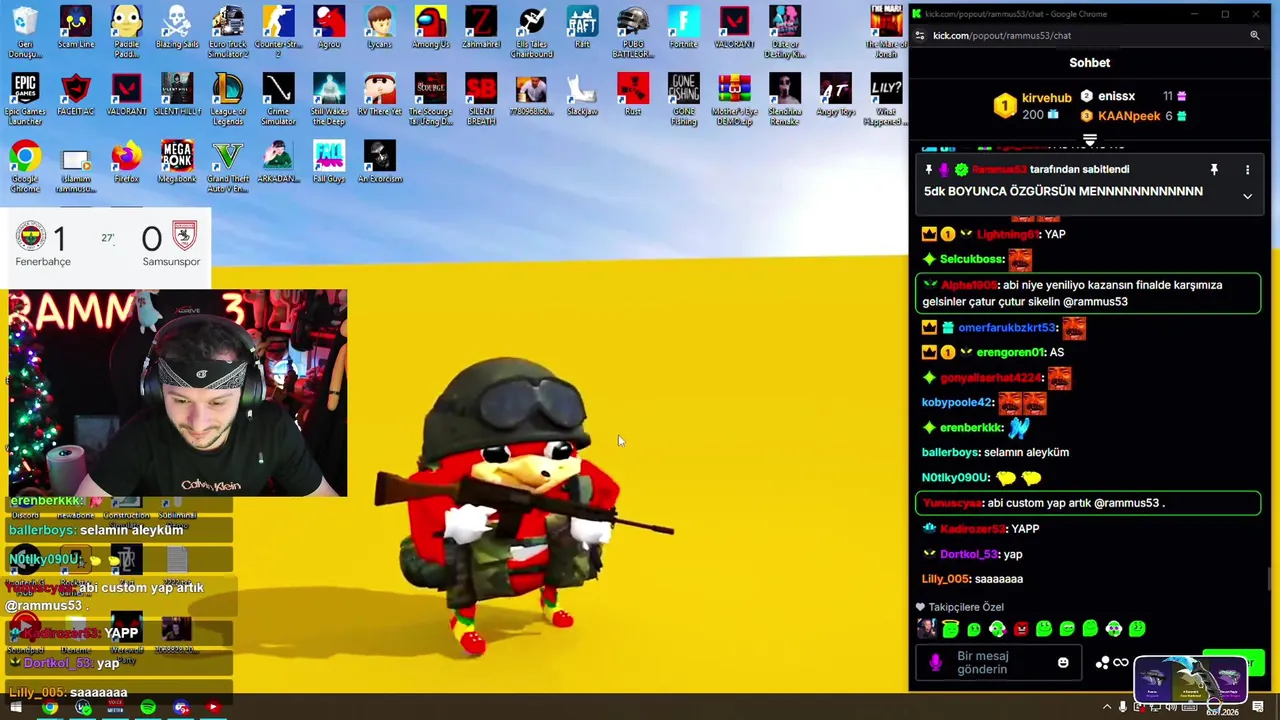
Task: Show hidden system tray icons
Action: (1107, 707)
